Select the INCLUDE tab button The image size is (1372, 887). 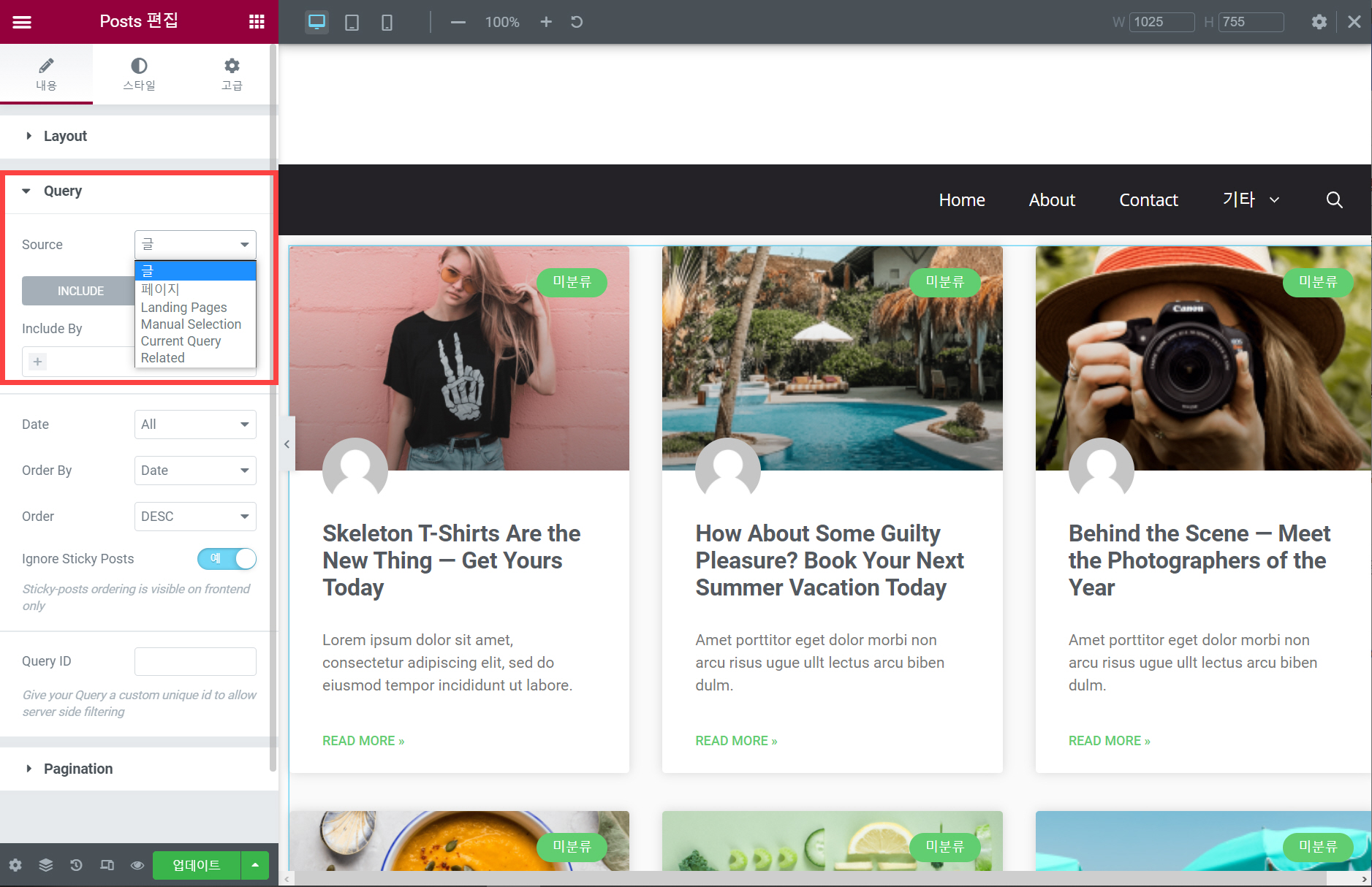[79, 291]
